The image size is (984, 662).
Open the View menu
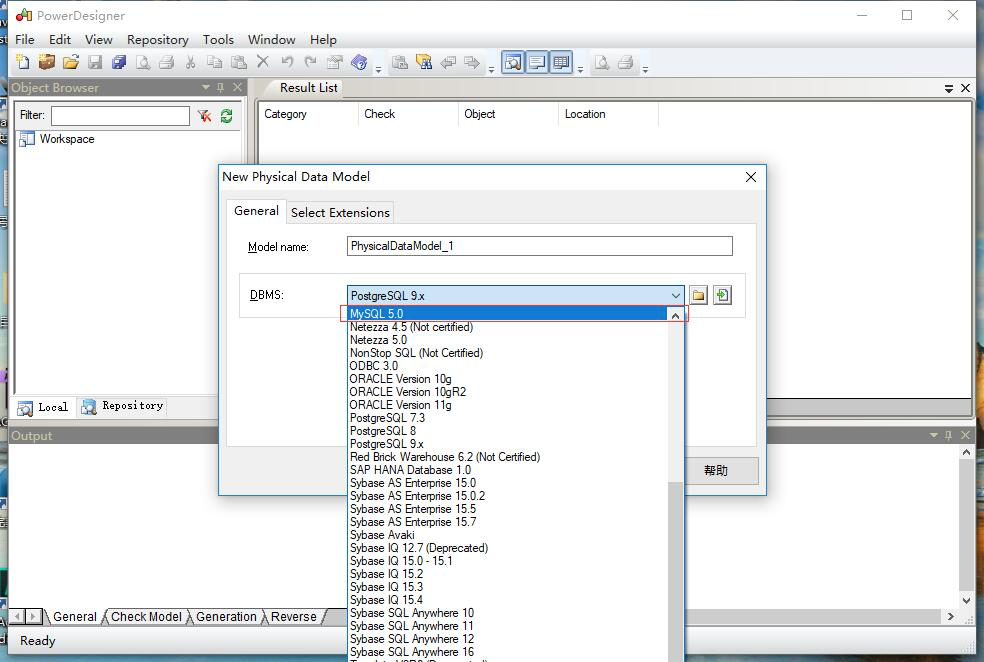click(99, 40)
